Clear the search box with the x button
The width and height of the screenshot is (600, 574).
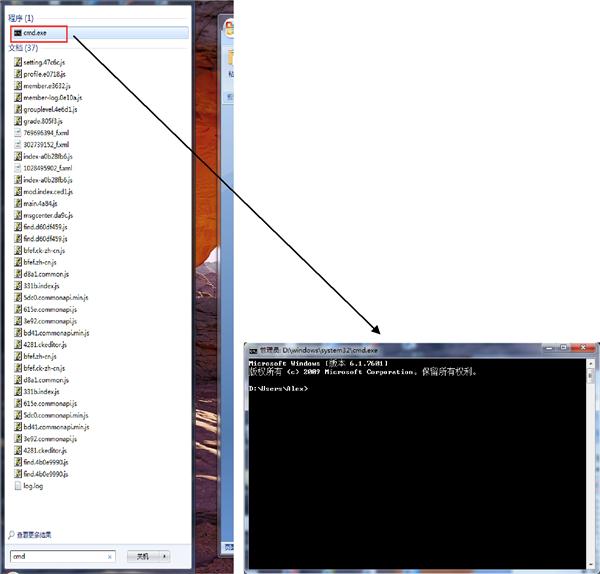(x=110, y=557)
